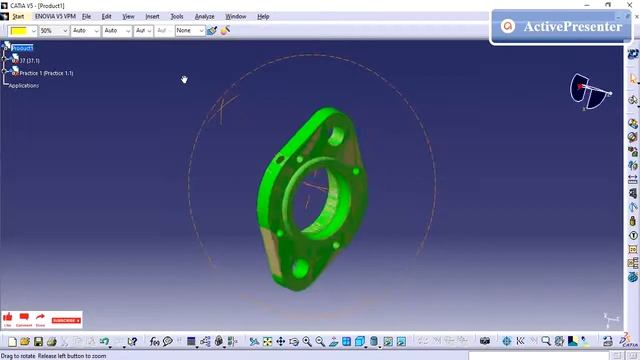
Task: Click the Fit All In icon
Action: click(x=267, y=341)
